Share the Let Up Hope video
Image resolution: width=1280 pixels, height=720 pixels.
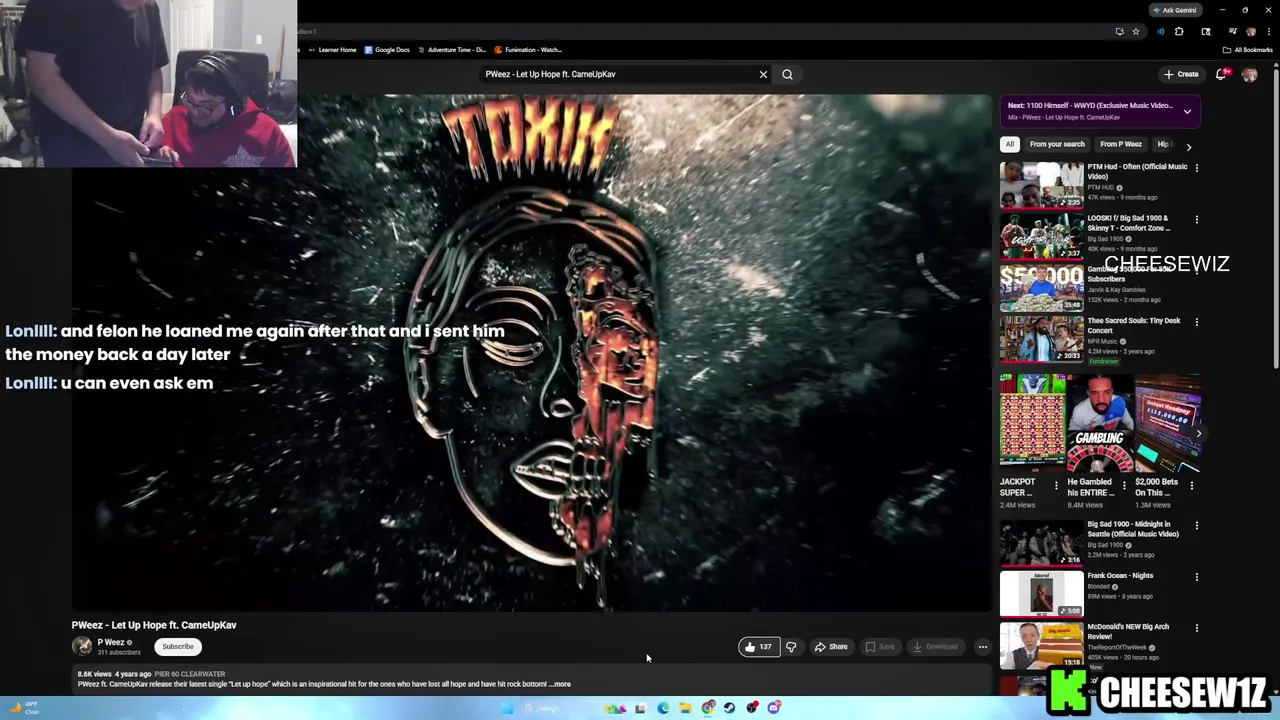click(831, 647)
